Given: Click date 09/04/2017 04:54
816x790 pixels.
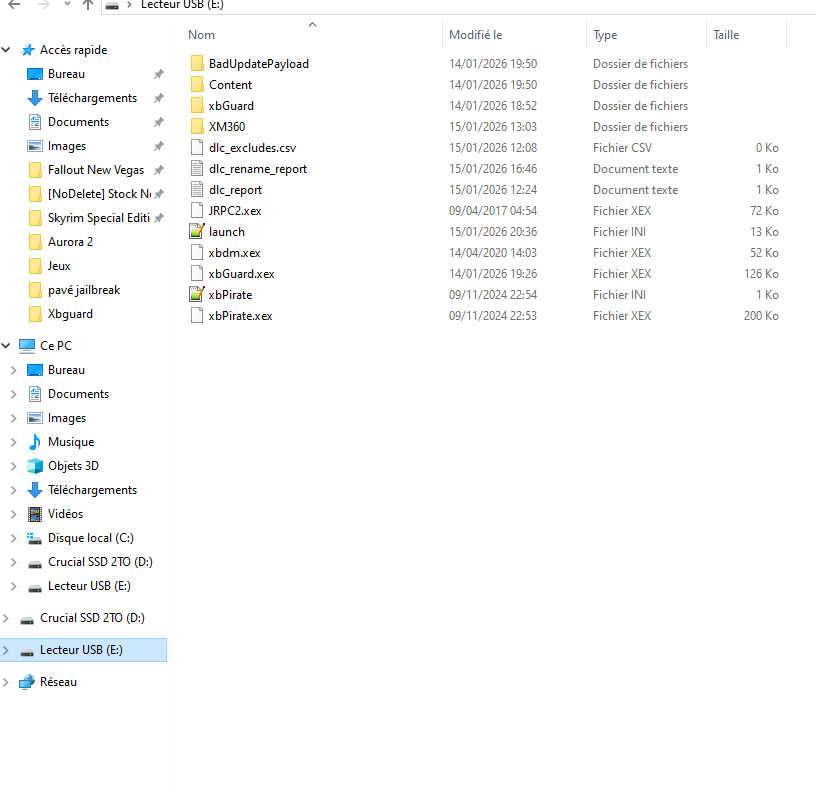Looking at the screenshot, I should (493, 211).
